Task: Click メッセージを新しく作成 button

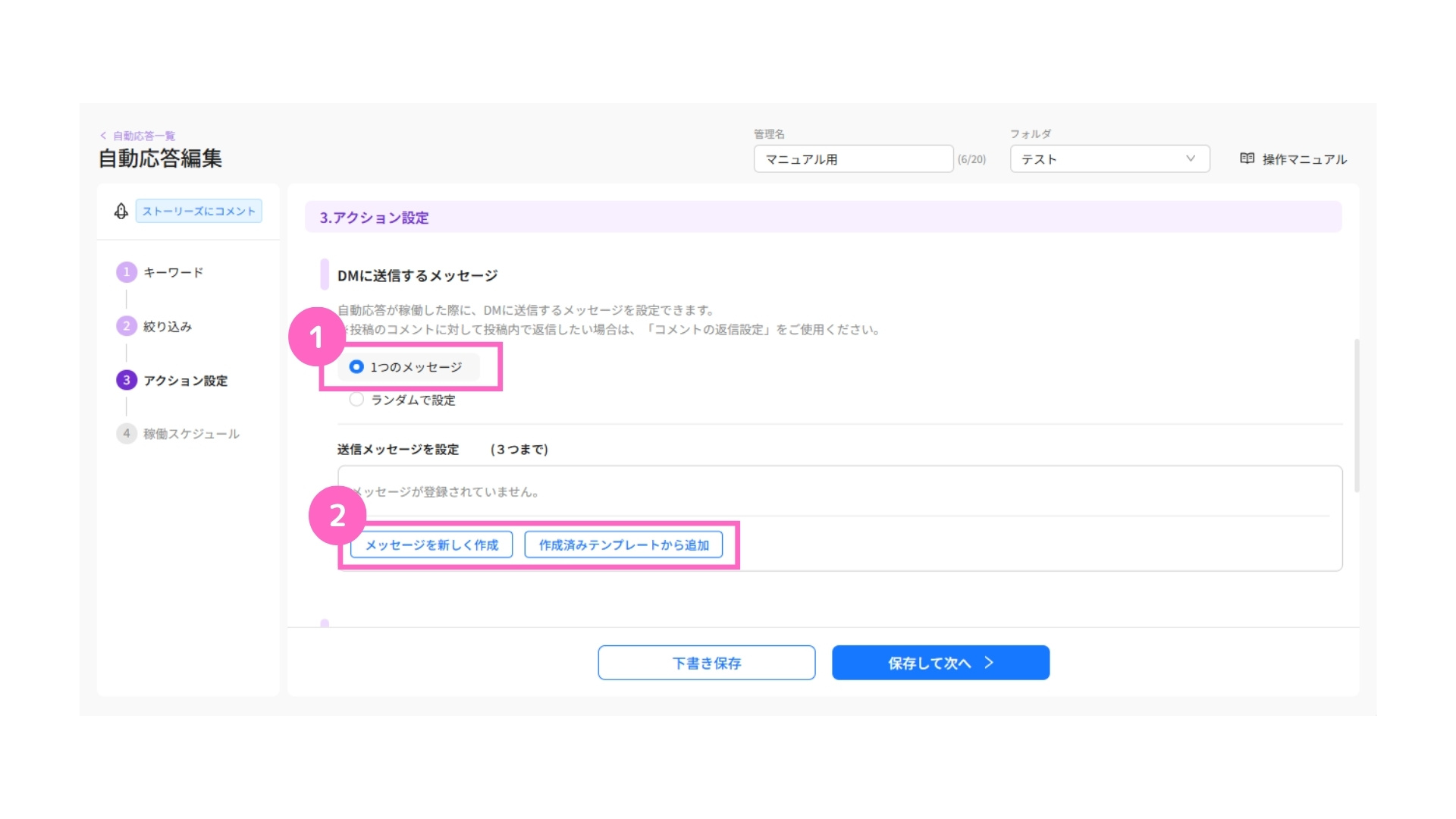Action: click(x=431, y=544)
